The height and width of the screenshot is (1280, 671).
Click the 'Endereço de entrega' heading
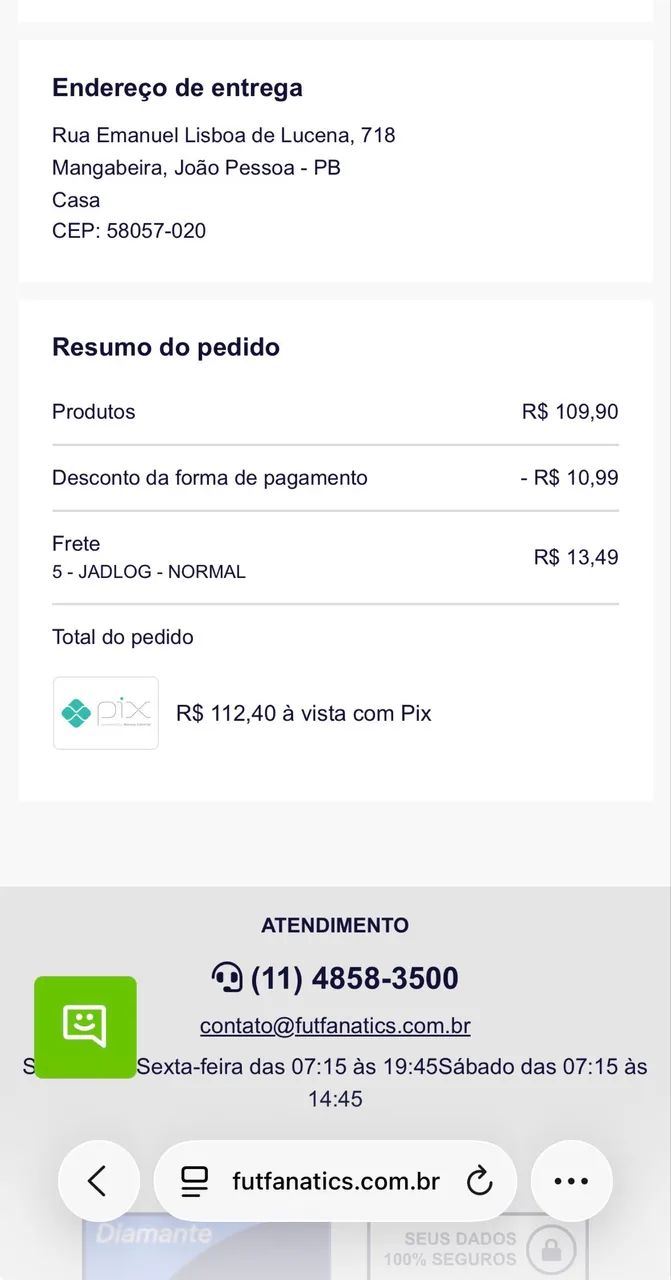pos(177,88)
